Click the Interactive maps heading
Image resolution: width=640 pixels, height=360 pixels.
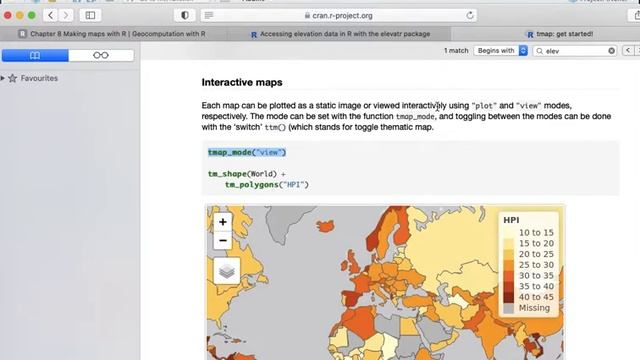(242, 82)
